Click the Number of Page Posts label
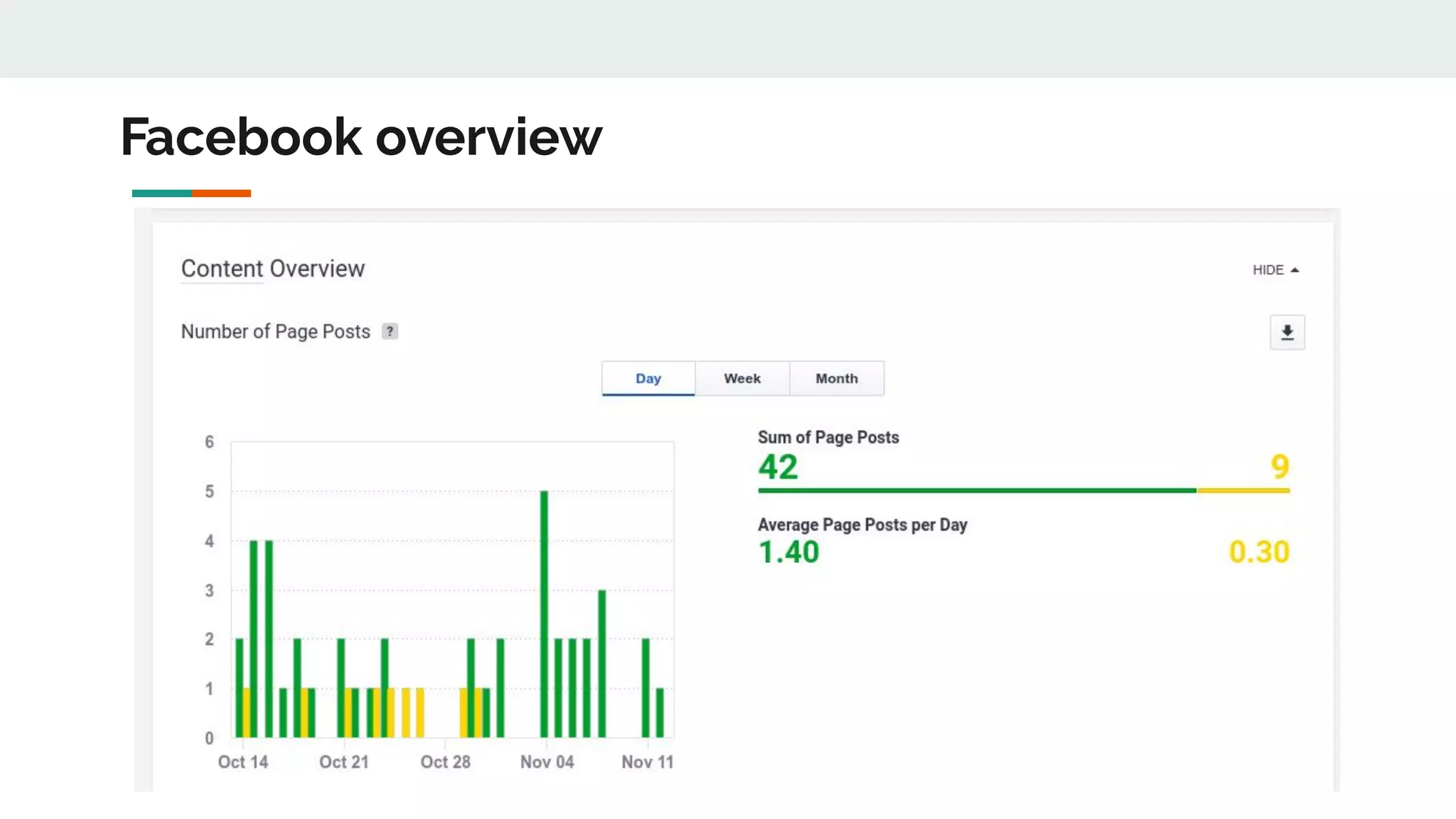The image size is (1456, 819). 276,331
